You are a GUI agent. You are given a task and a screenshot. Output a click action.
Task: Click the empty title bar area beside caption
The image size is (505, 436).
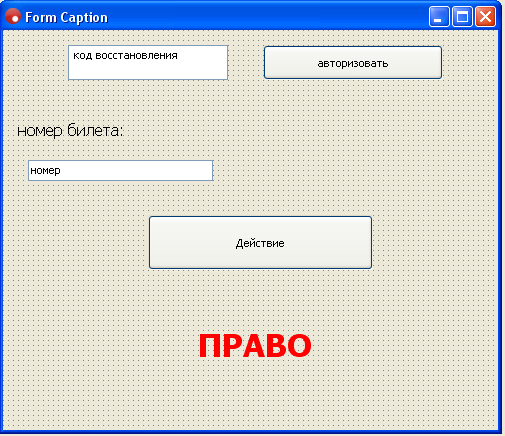click(267, 17)
